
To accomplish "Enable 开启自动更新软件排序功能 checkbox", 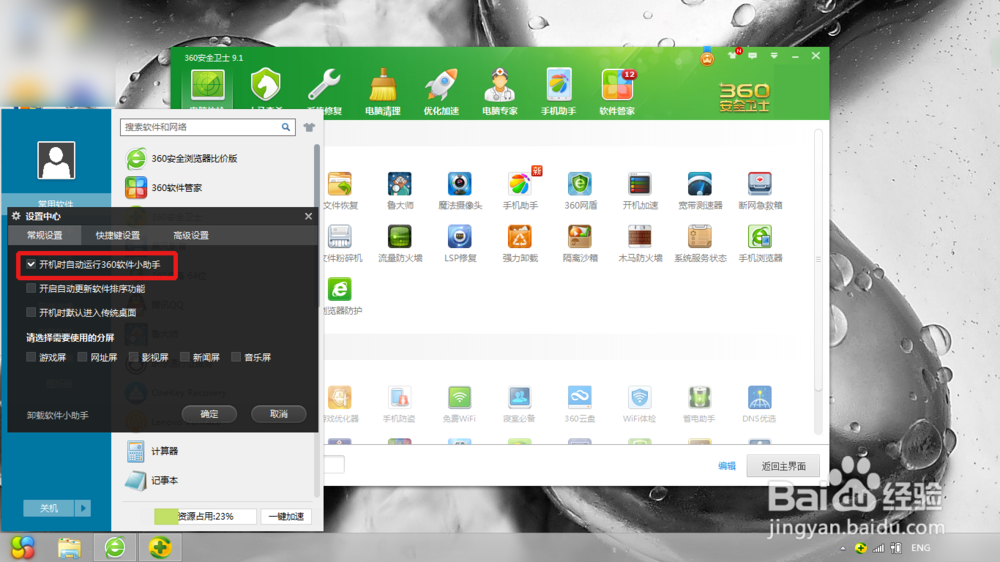I will point(31,288).
